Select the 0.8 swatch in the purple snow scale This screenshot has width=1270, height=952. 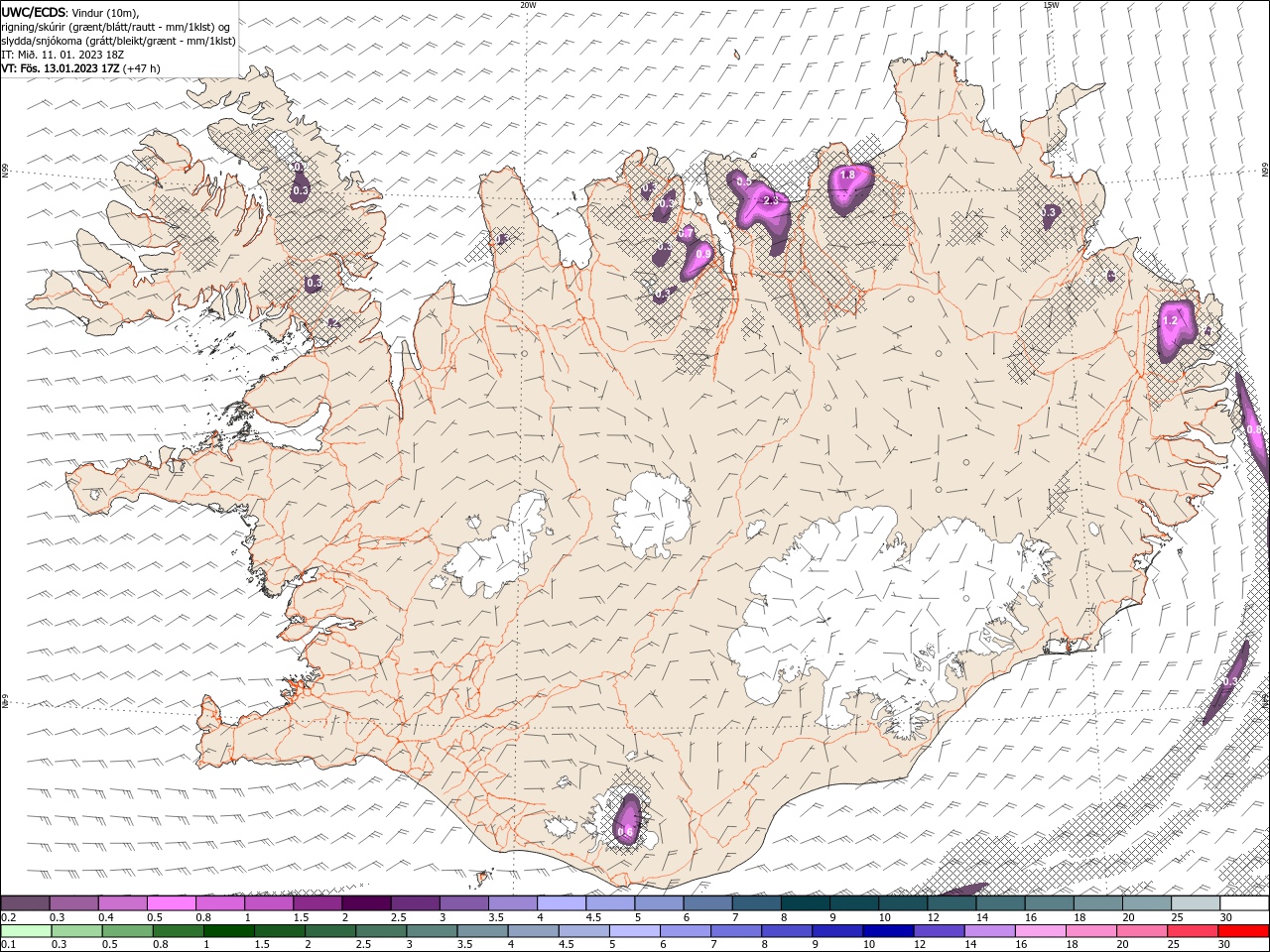tap(219, 903)
